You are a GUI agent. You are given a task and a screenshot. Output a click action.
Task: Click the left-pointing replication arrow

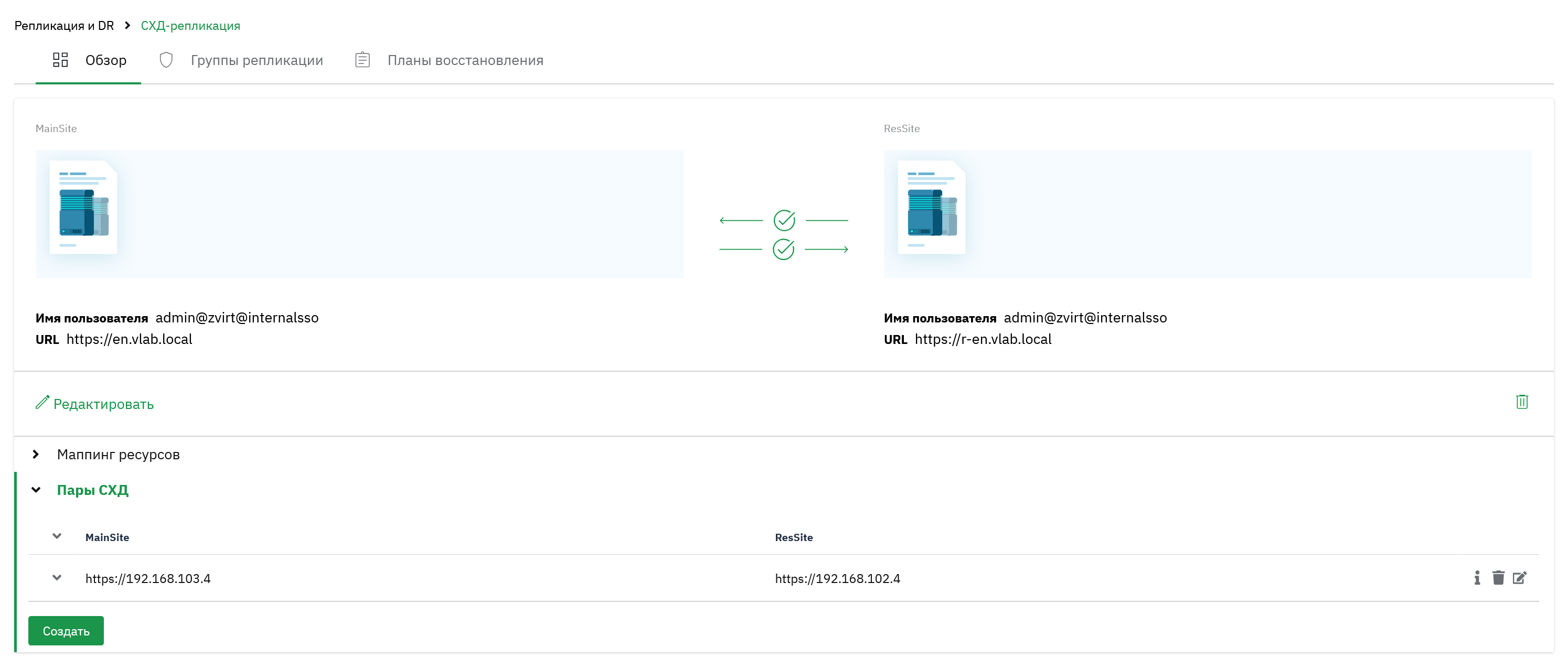pyautogui.click(x=741, y=220)
